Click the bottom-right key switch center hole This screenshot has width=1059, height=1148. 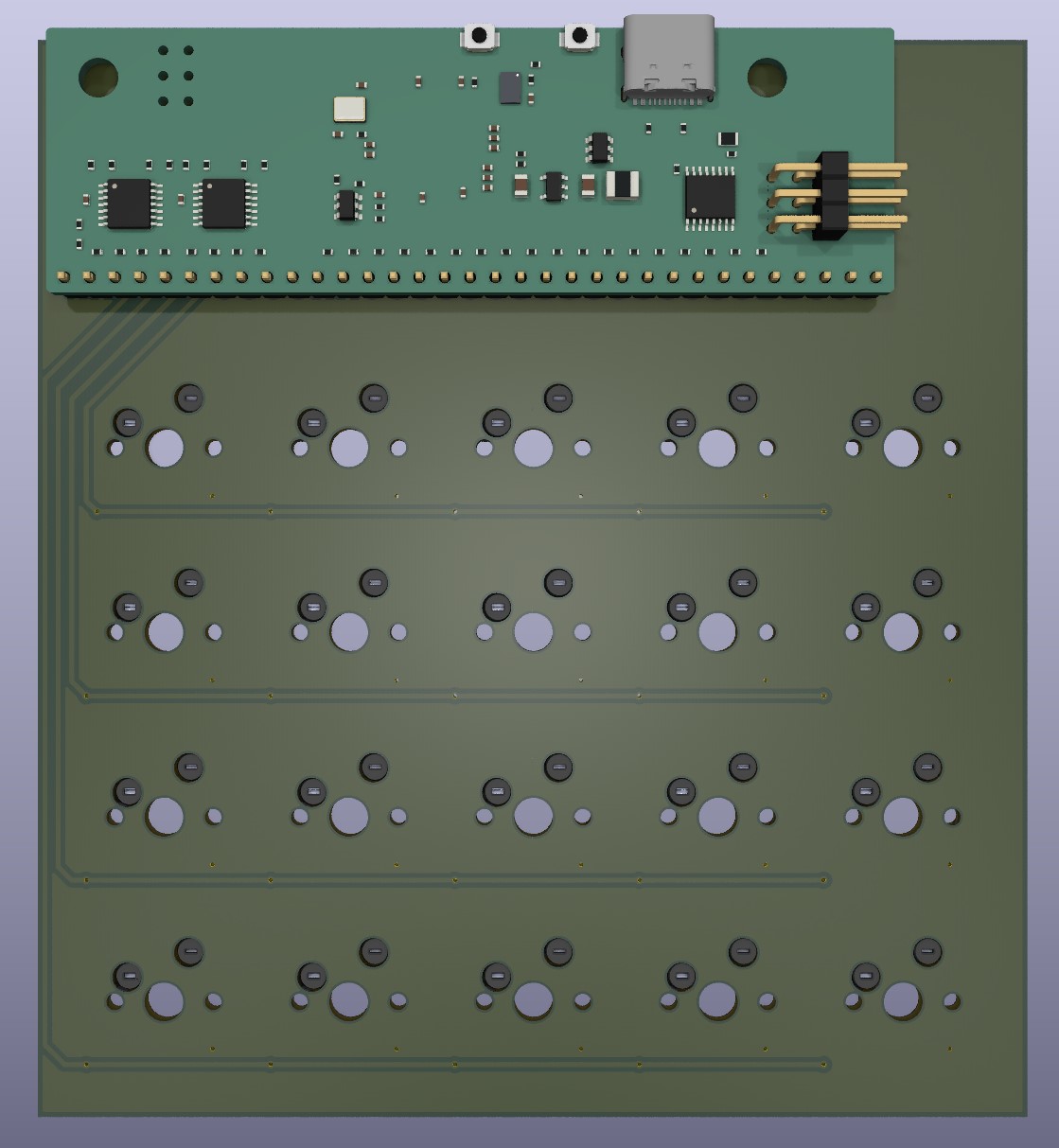(901, 1000)
